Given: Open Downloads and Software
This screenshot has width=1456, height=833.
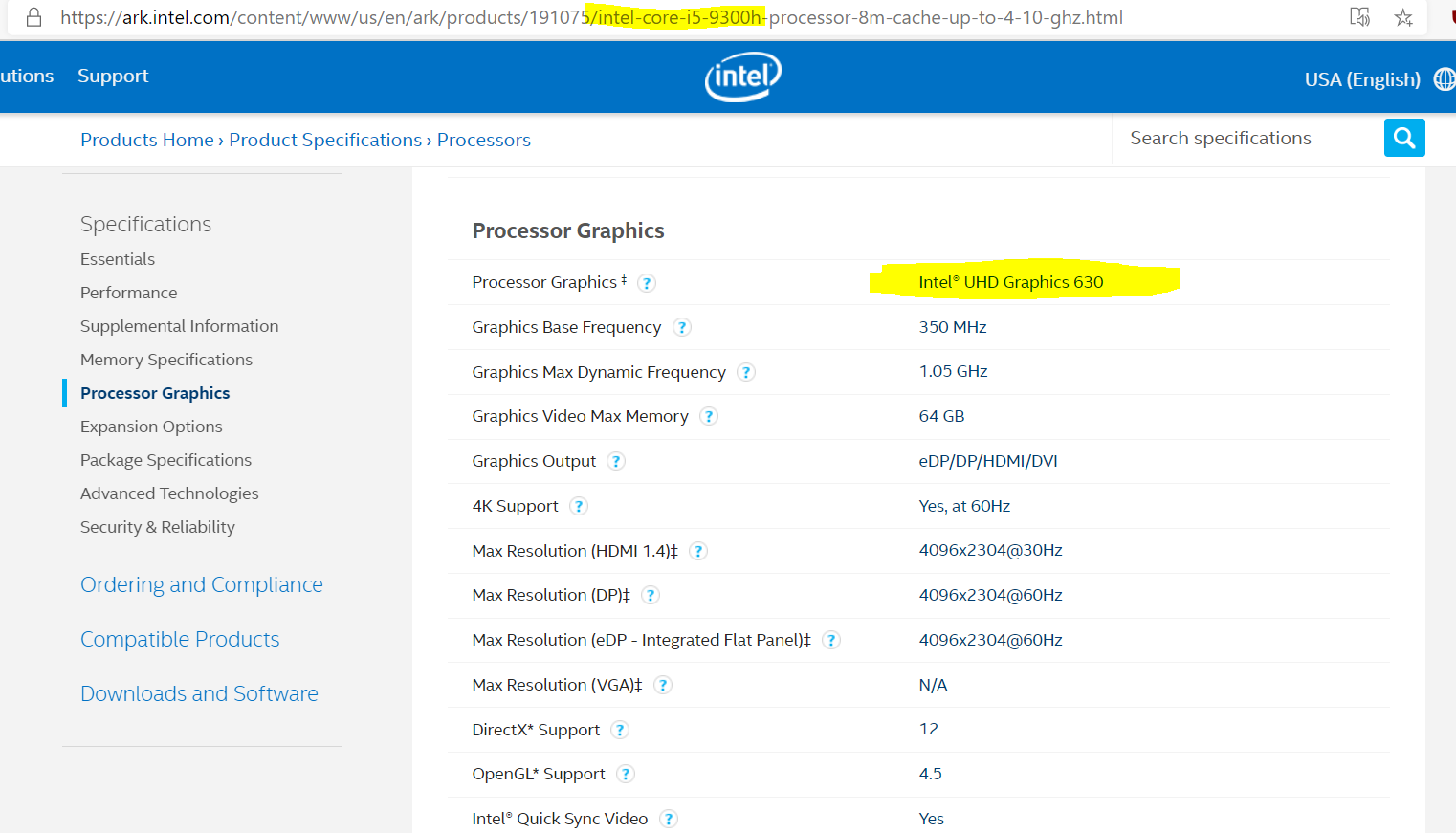Looking at the screenshot, I should pos(199,693).
